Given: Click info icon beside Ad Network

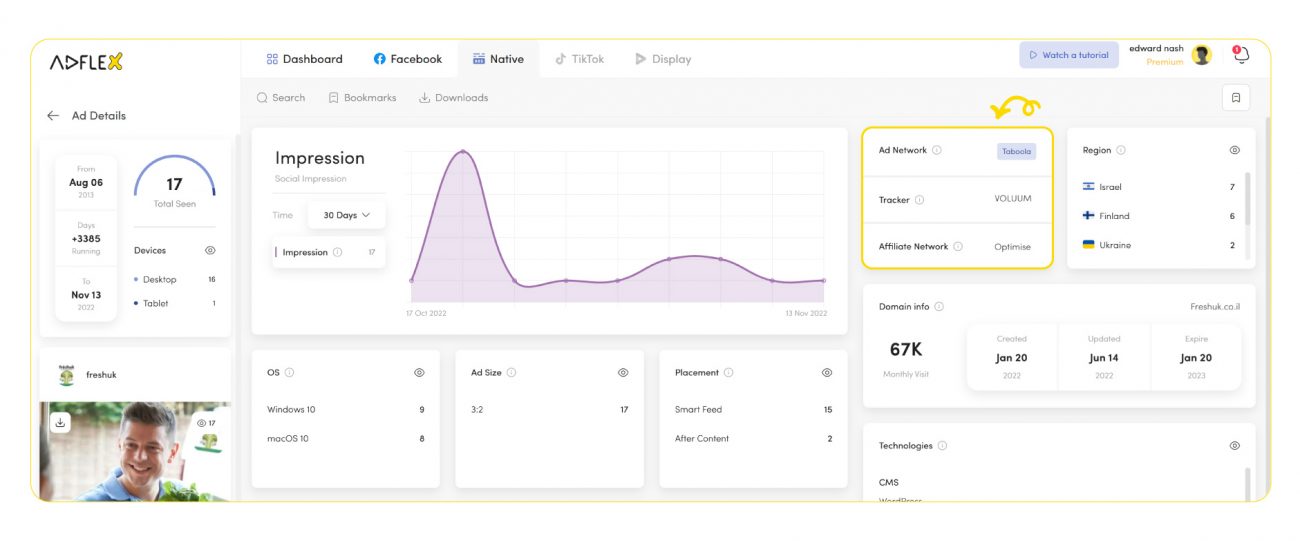Looking at the screenshot, I should click(937, 150).
